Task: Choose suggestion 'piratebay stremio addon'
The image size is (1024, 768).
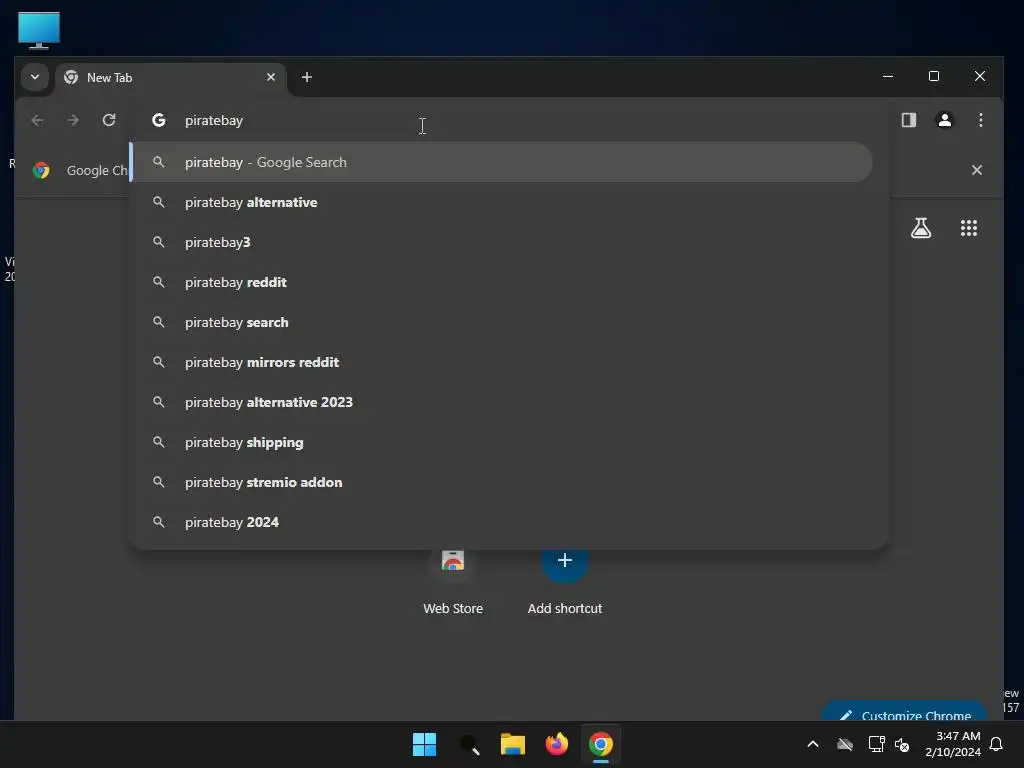Action: click(x=508, y=482)
